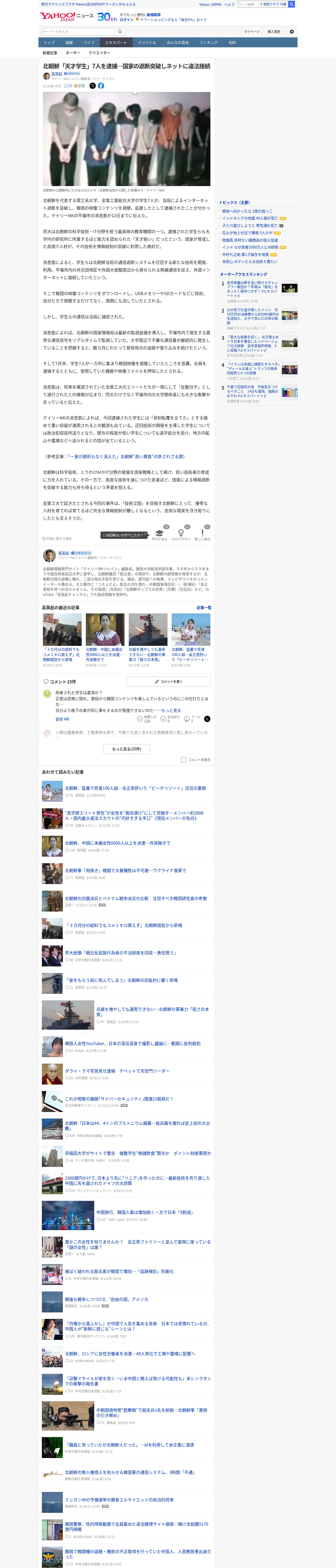
Task: Select the エキスパート tab
Action: coord(116,43)
